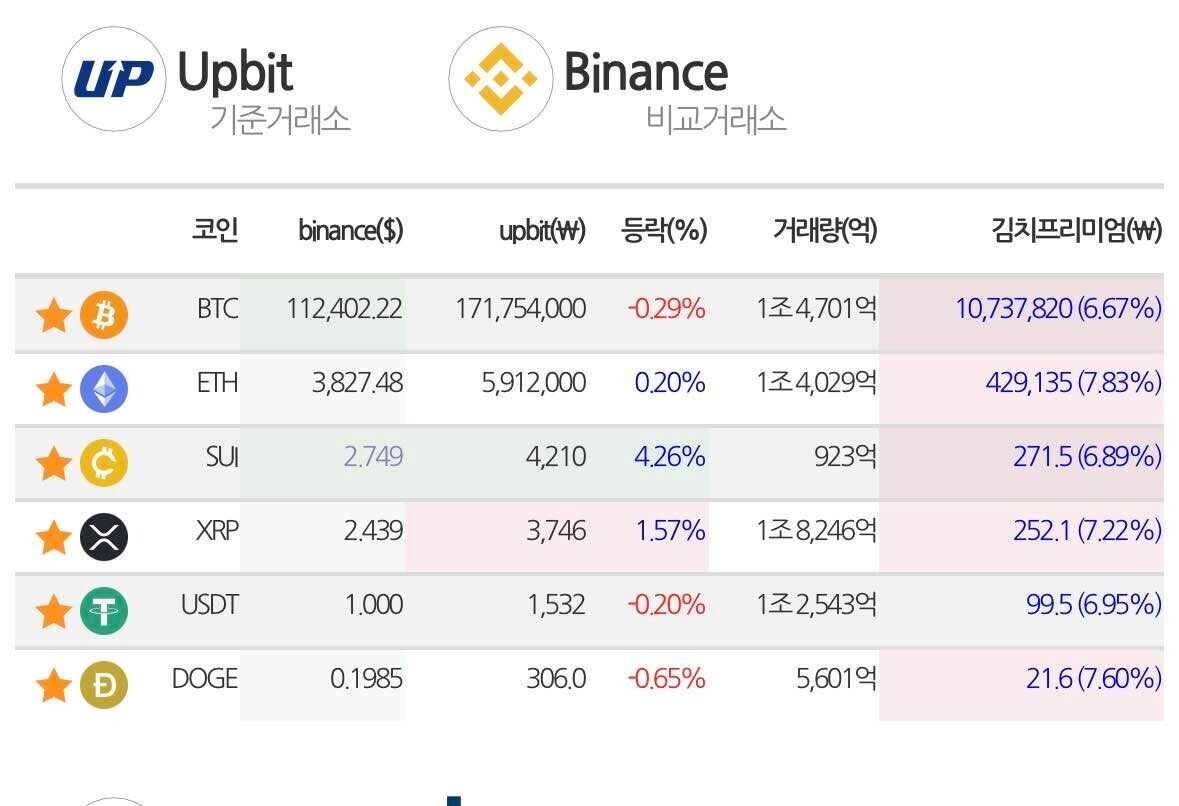Unfavorite the DOGE row star
The image size is (1179, 806).
tap(53, 685)
